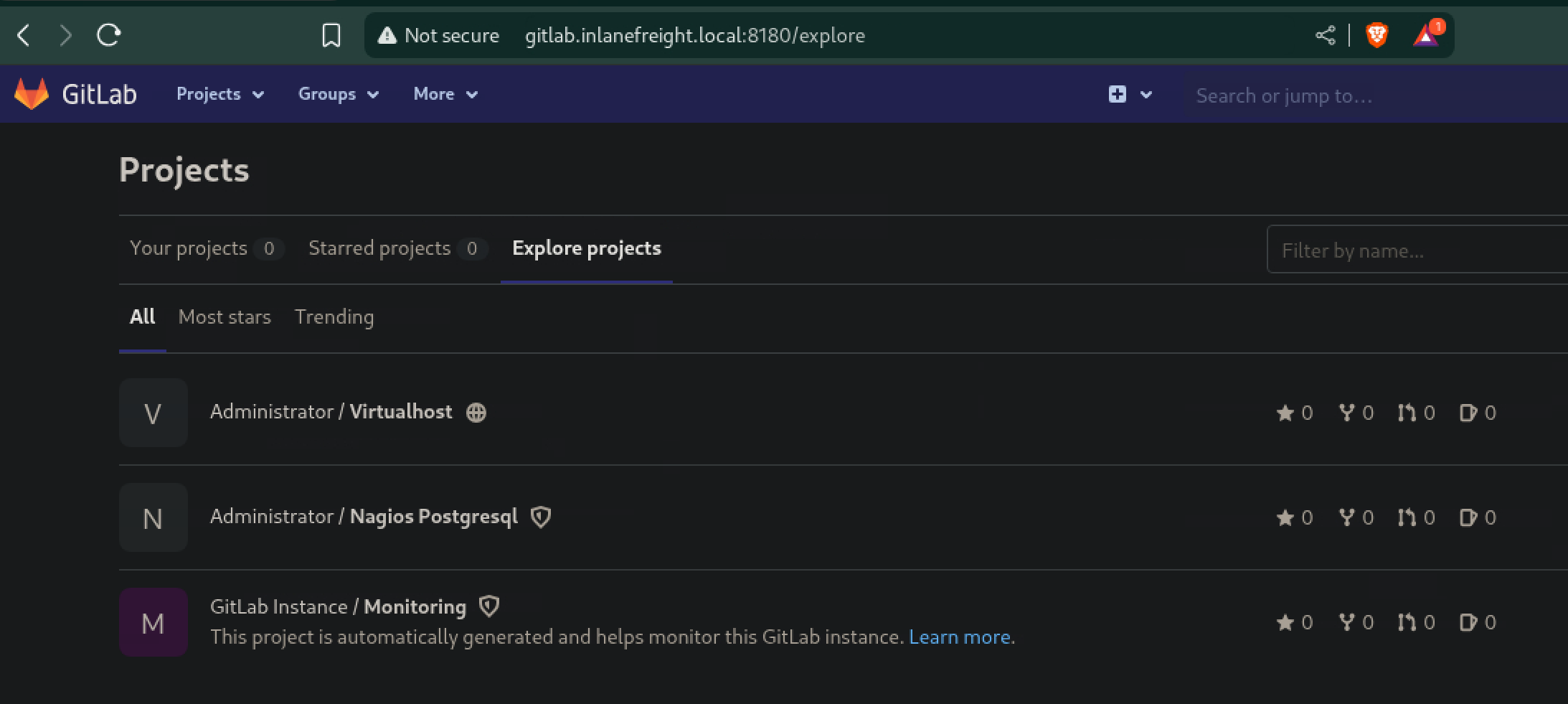The height and width of the screenshot is (704, 1568).
Task: Click the URL in the address bar
Action: click(x=694, y=35)
